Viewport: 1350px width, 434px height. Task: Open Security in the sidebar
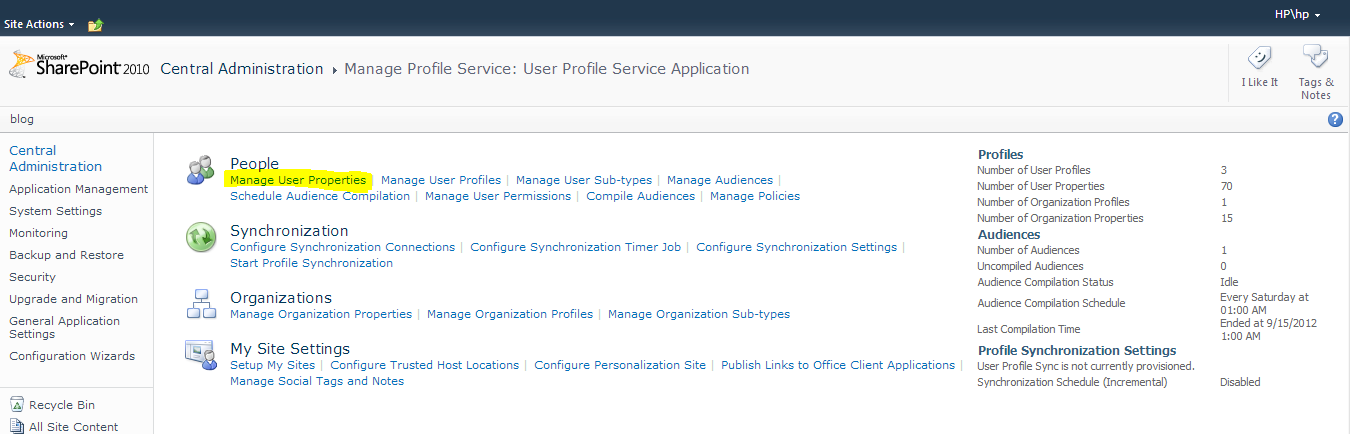tap(32, 277)
